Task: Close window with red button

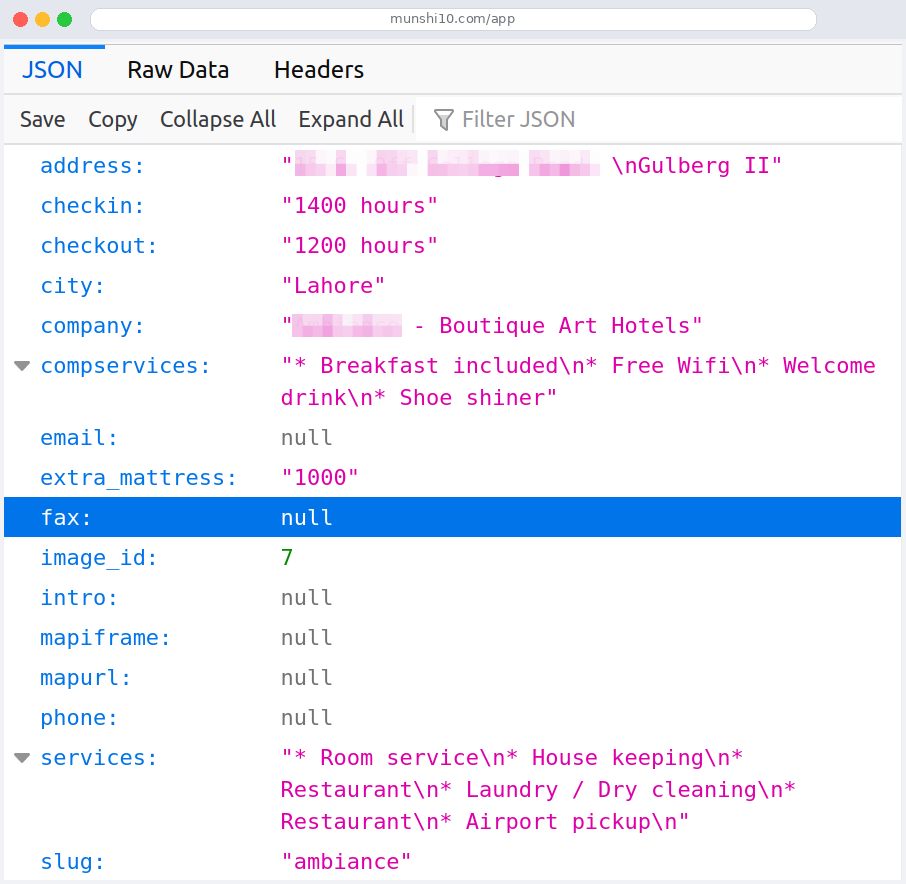Action: point(21,20)
